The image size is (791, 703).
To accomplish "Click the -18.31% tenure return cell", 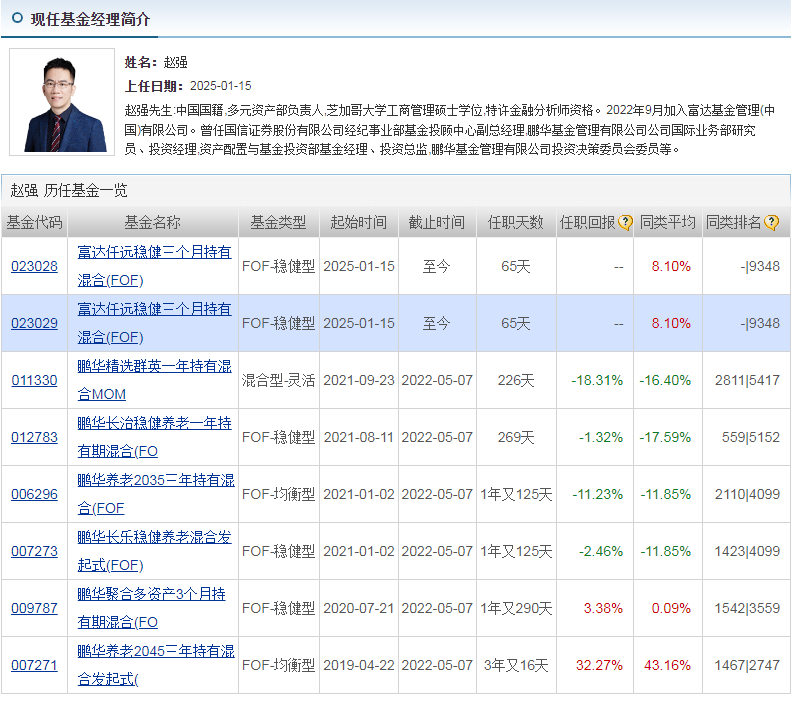I will coord(597,380).
